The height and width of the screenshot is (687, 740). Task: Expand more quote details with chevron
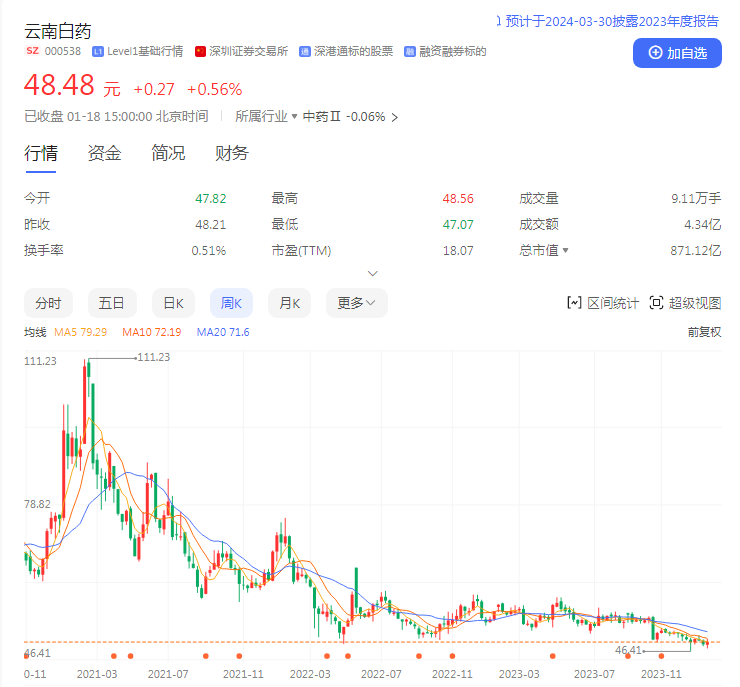point(372,274)
